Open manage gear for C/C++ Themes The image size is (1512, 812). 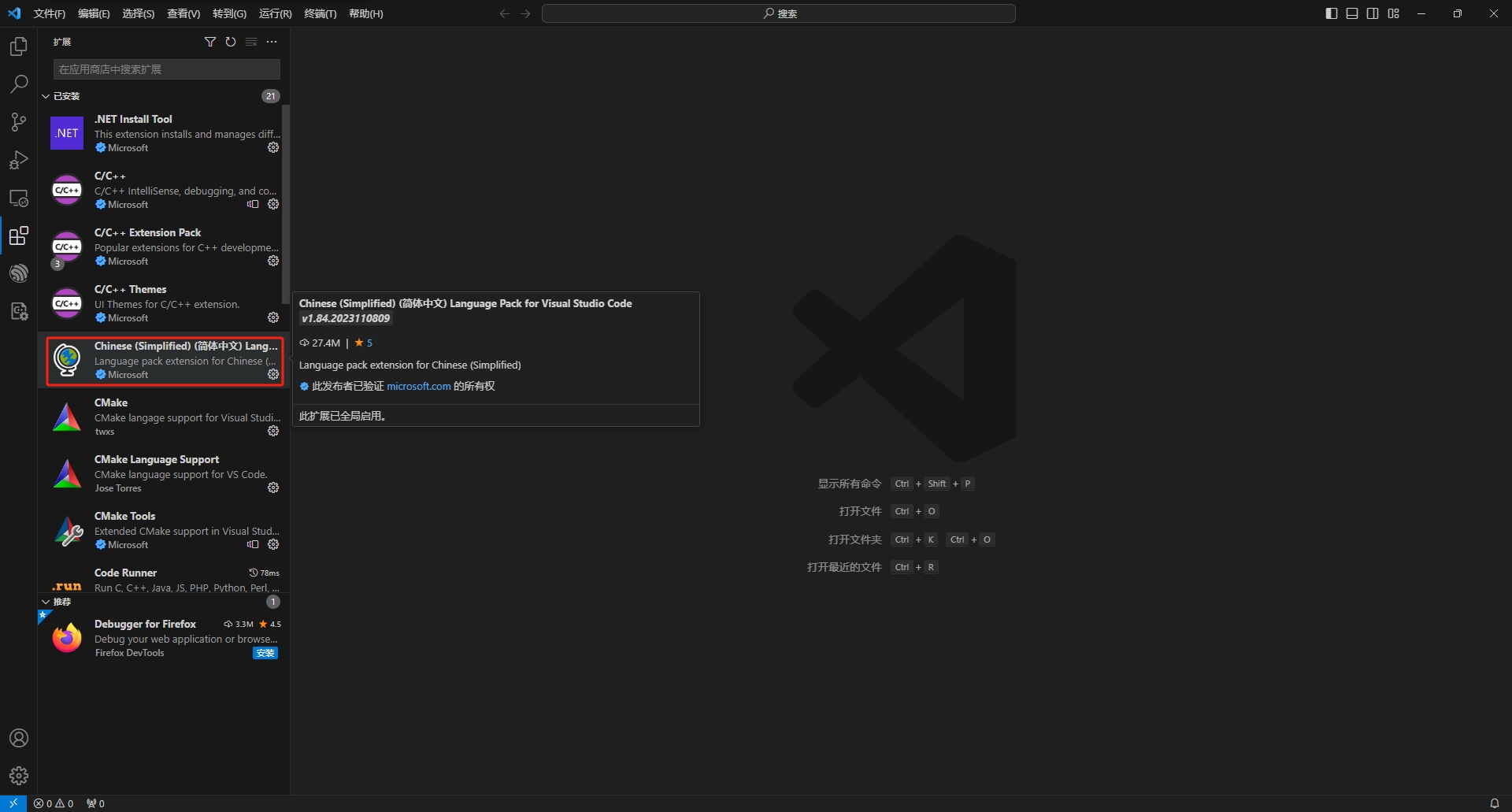(273, 317)
